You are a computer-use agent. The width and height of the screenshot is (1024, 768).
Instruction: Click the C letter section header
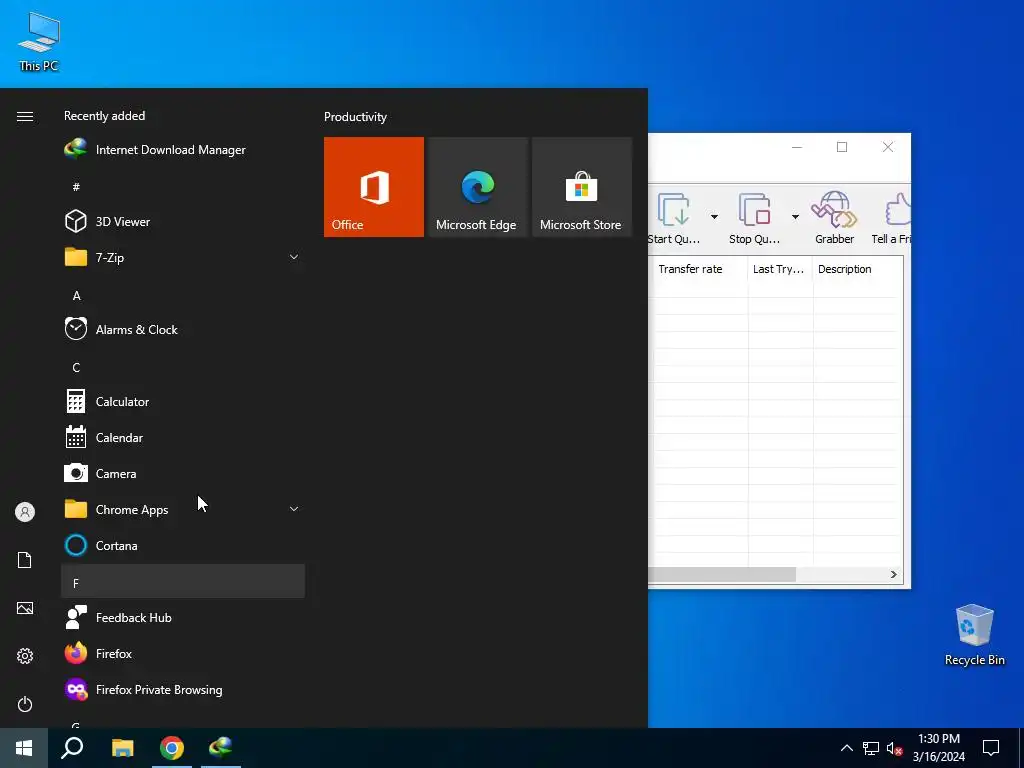pos(183,368)
